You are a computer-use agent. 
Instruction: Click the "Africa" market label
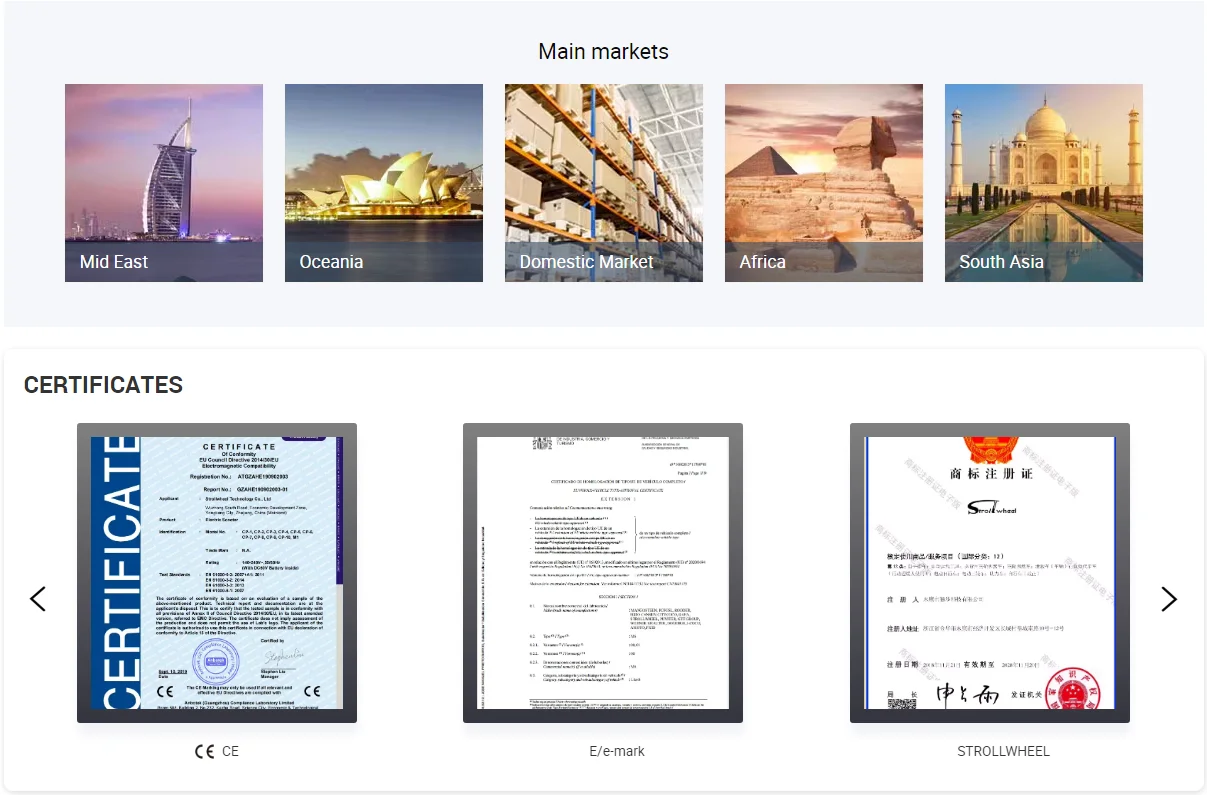tap(762, 262)
